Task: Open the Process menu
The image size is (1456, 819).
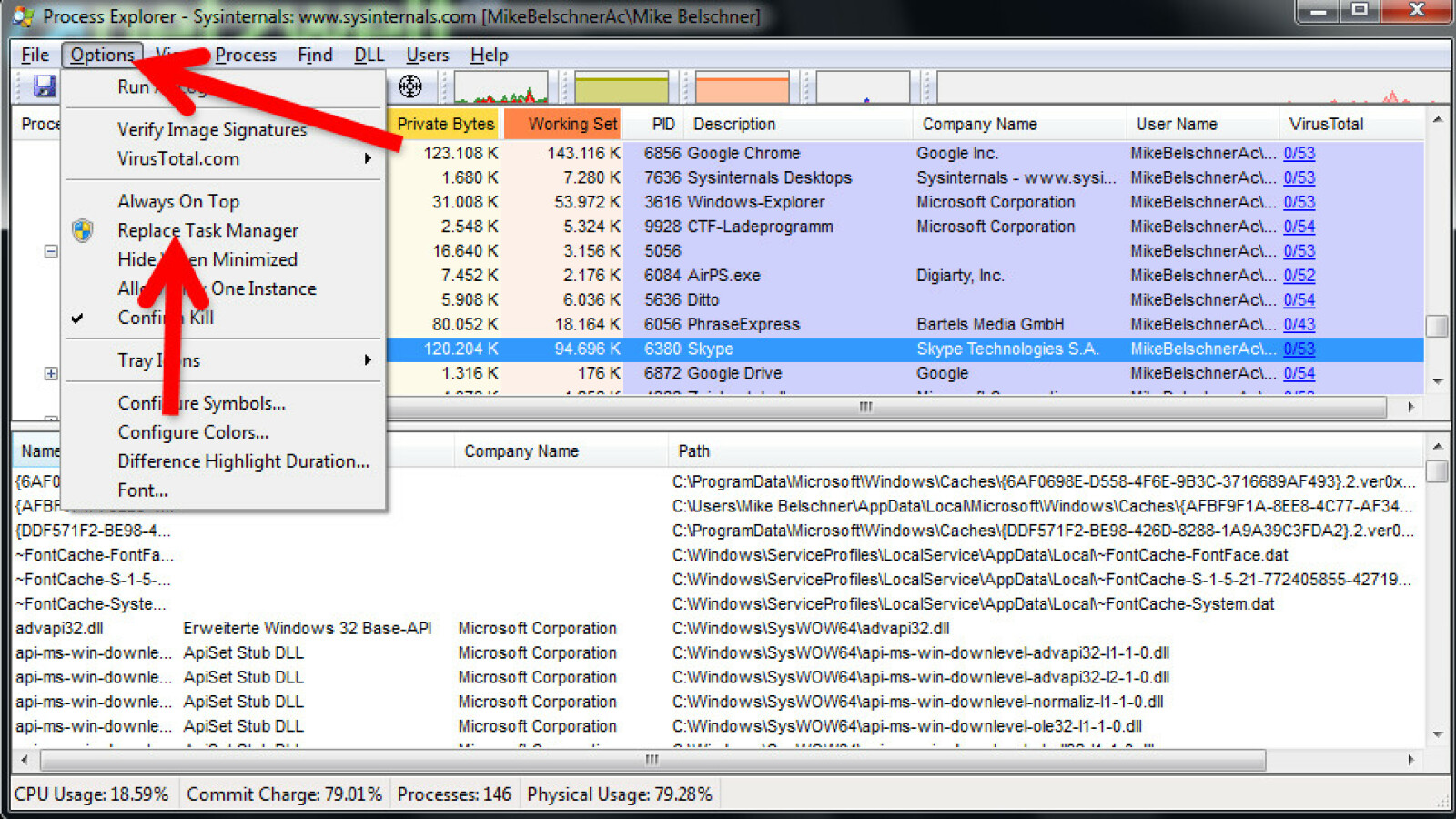Action: [x=246, y=55]
